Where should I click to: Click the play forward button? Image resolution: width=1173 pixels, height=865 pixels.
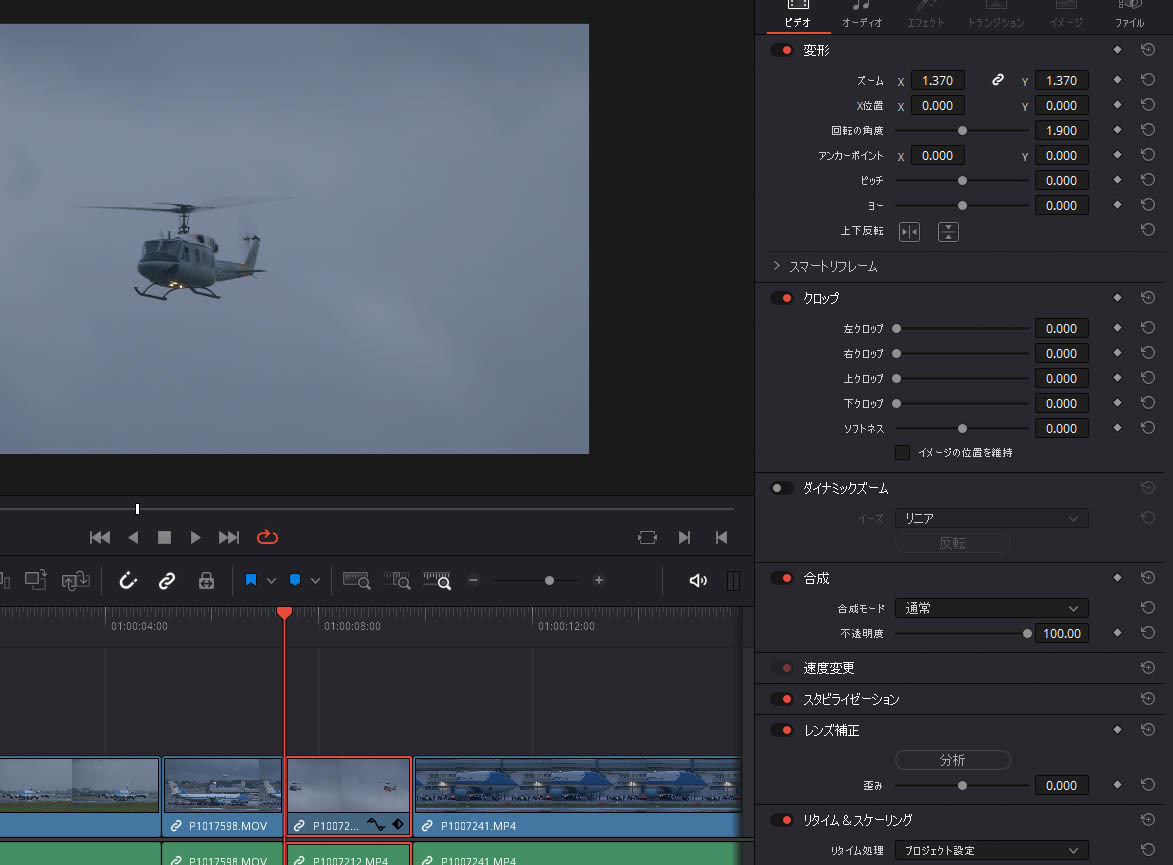pos(196,537)
